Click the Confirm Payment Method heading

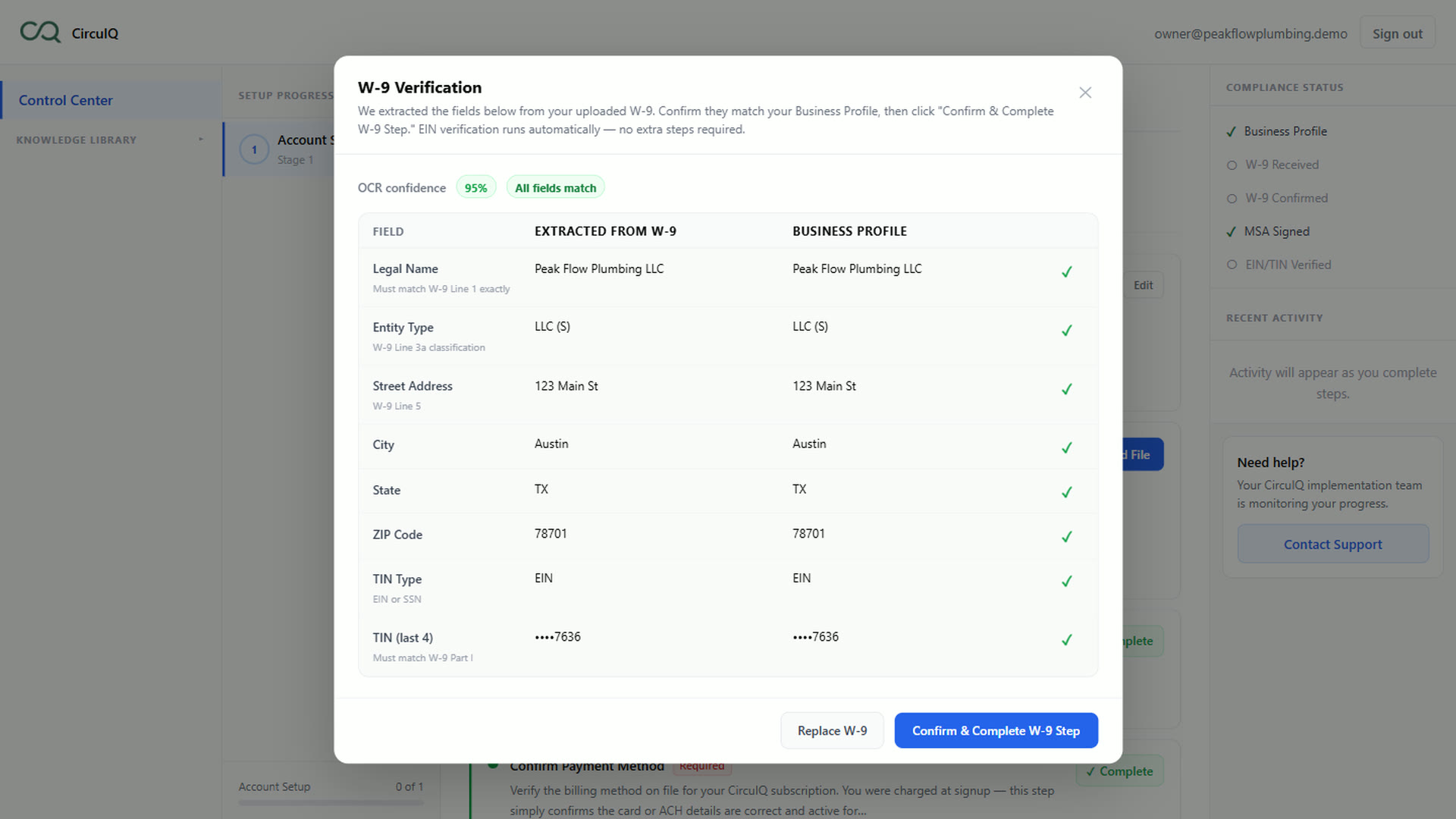tap(587, 767)
